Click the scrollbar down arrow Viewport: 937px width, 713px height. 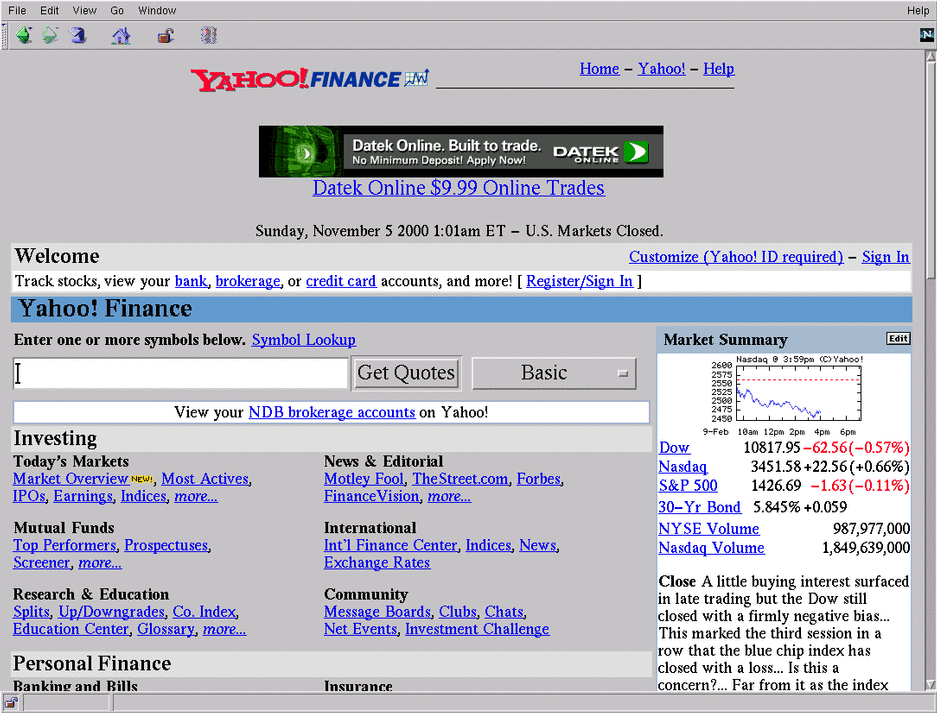tap(930, 684)
